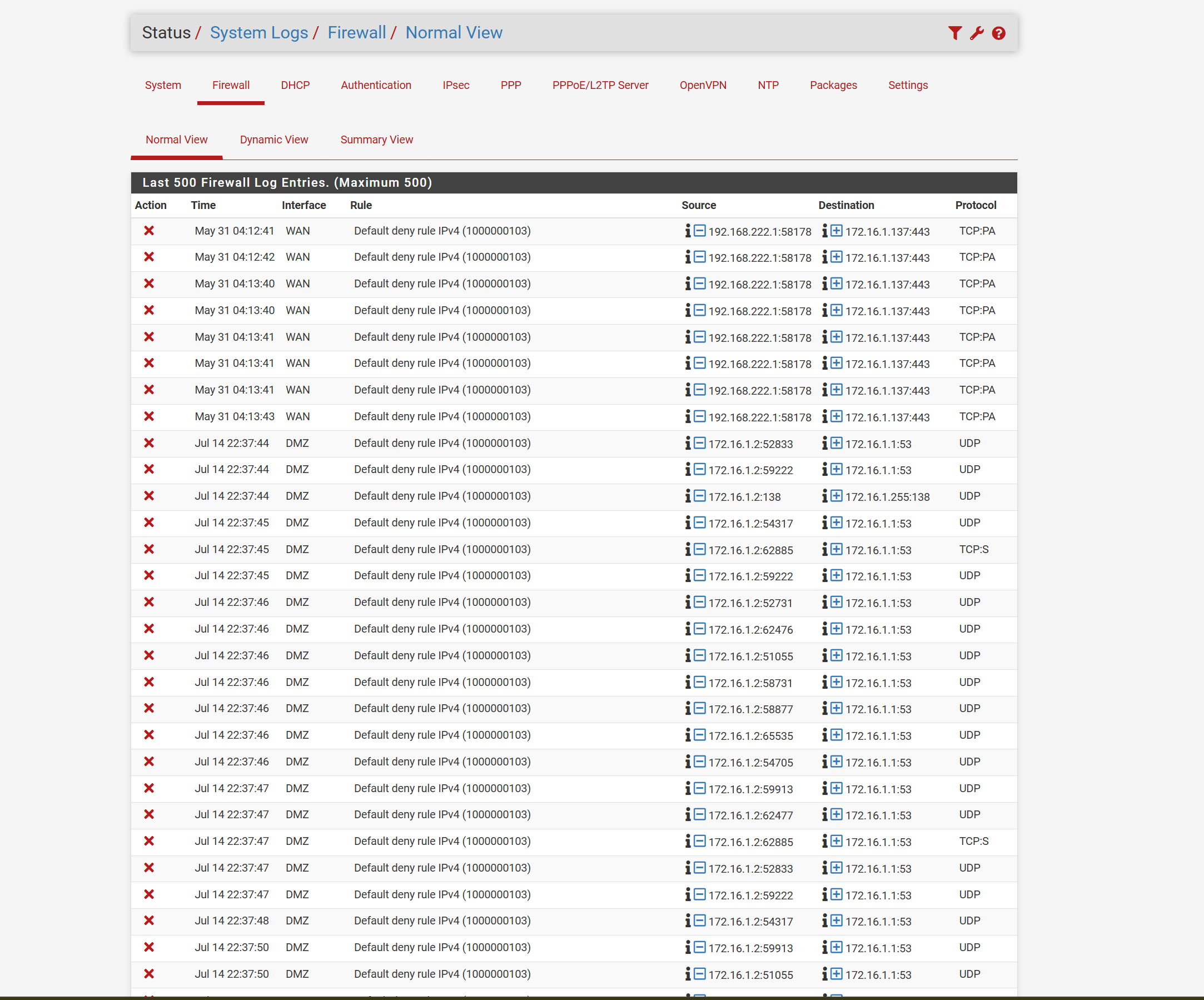The image size is (1204, 1000).
Task: Click destination info icon for May 31 04:12:42 row
Action: [x=825, y=257]
